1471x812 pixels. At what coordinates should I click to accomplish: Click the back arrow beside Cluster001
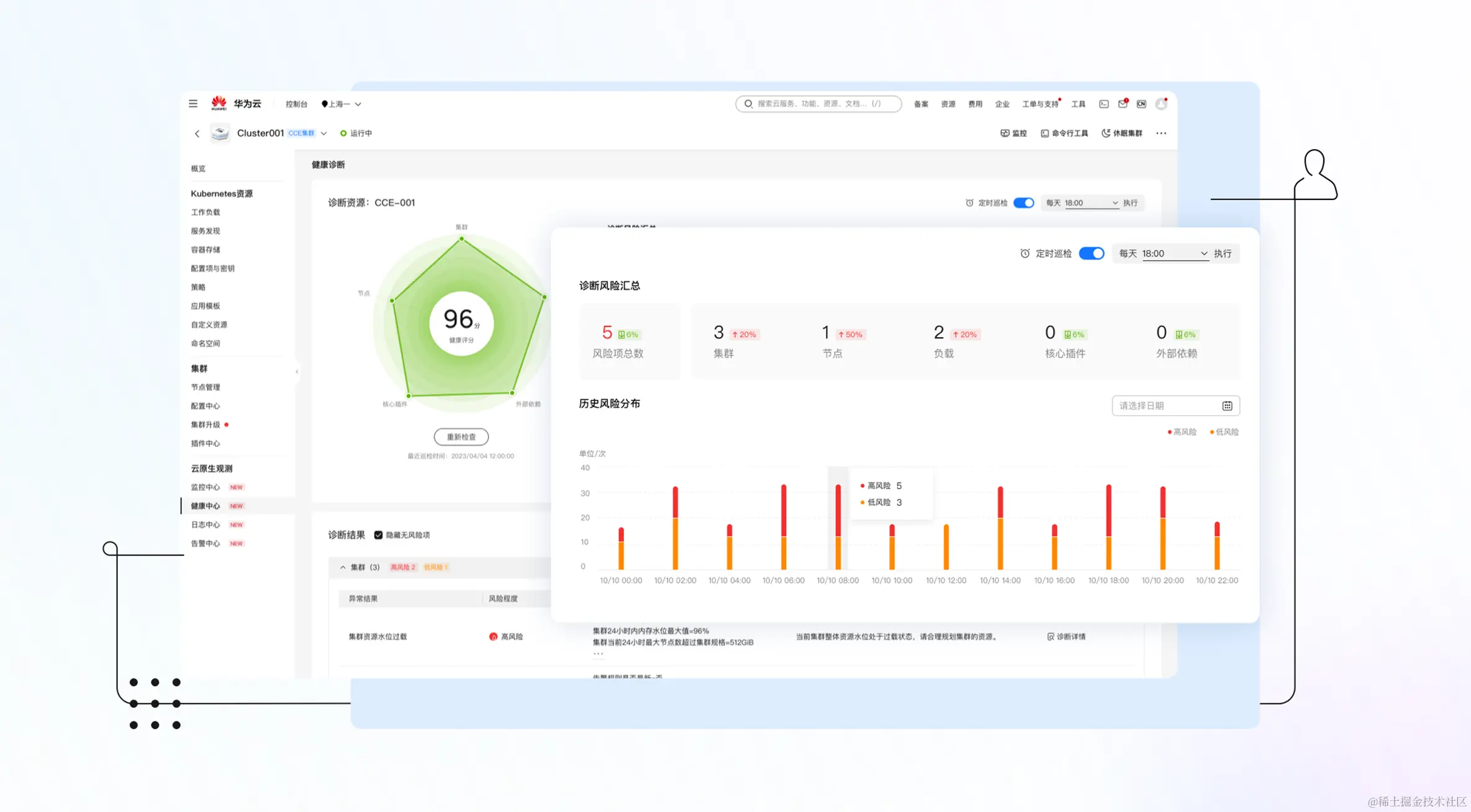tap(197, 133)
